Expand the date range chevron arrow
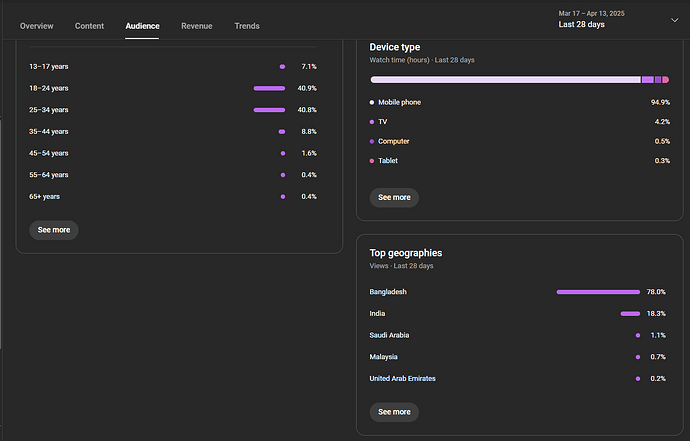The image size is (690, 441). click(x=673, y=19)
